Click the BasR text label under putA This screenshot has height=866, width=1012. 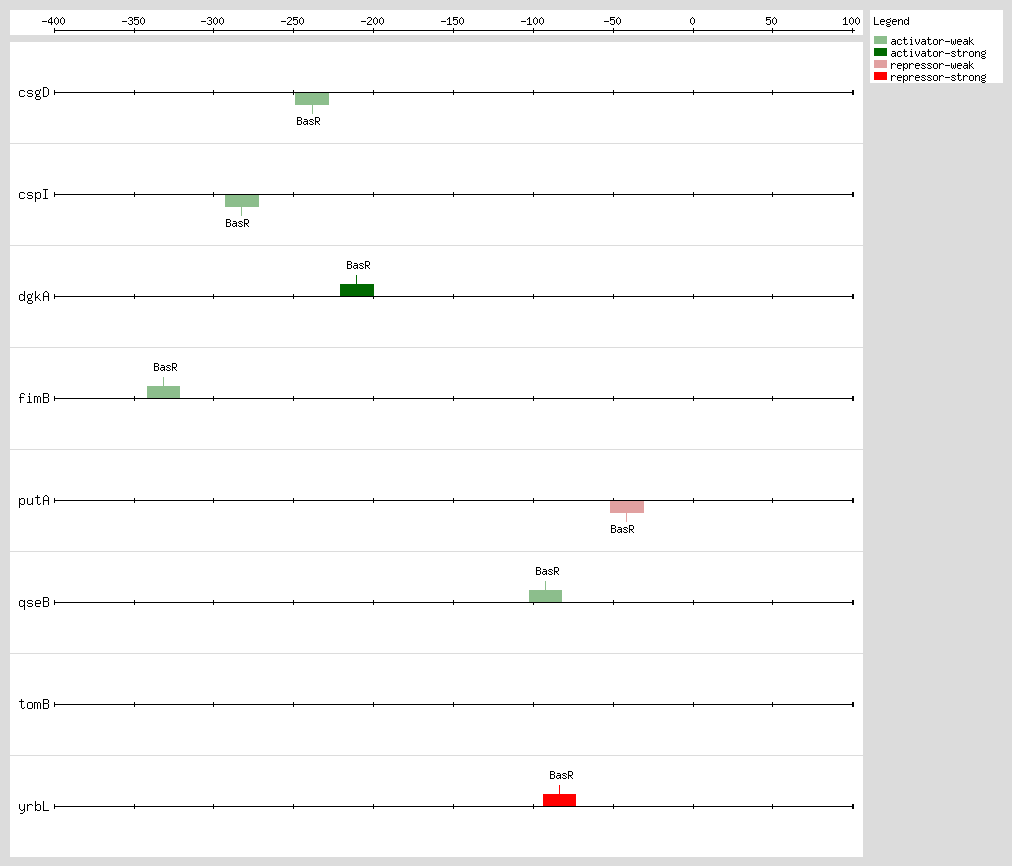point(622,529)
